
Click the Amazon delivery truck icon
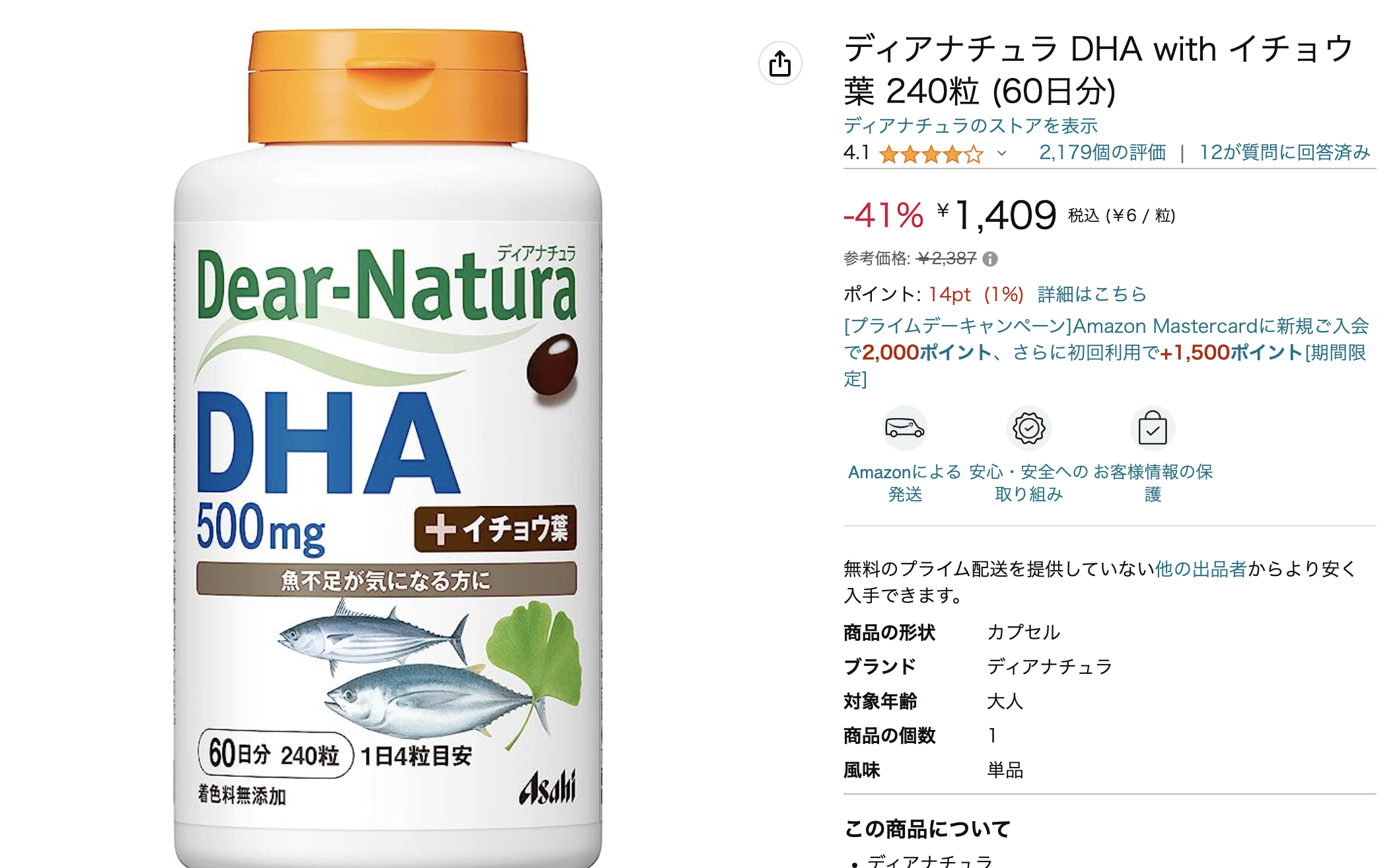coord(905,428)
